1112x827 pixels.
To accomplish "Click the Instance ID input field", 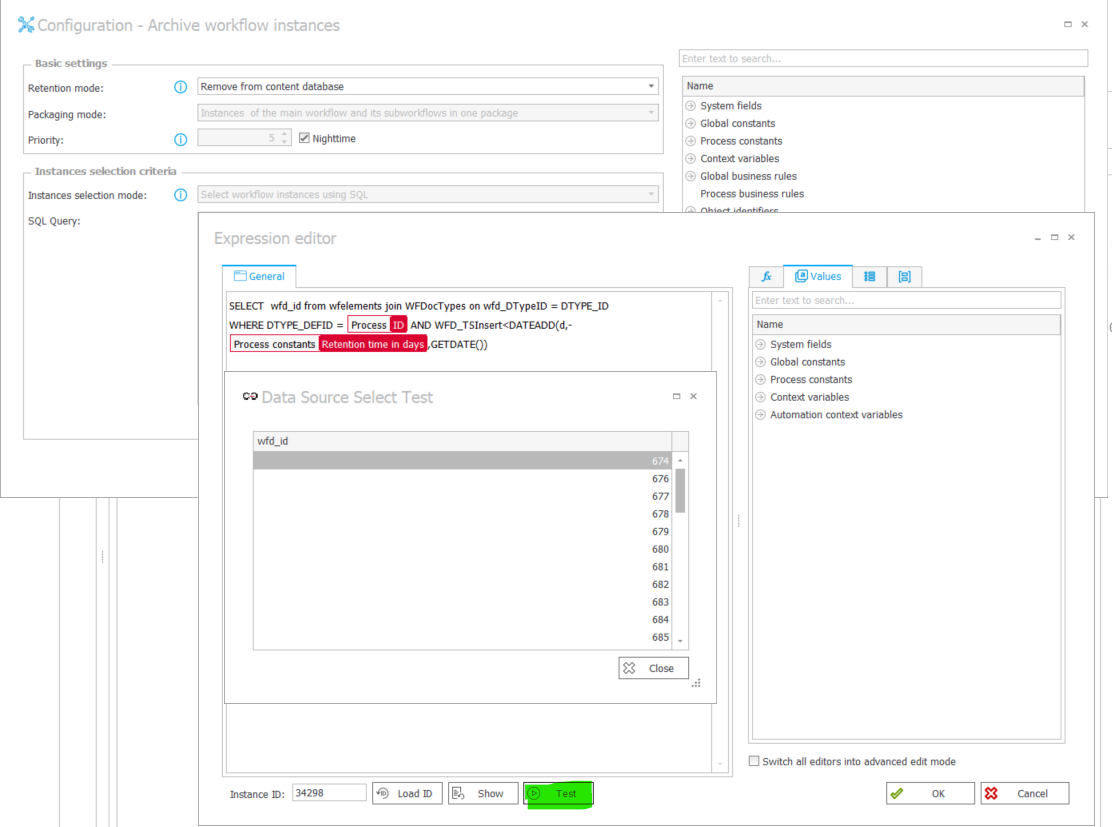I will pos(329,793).
